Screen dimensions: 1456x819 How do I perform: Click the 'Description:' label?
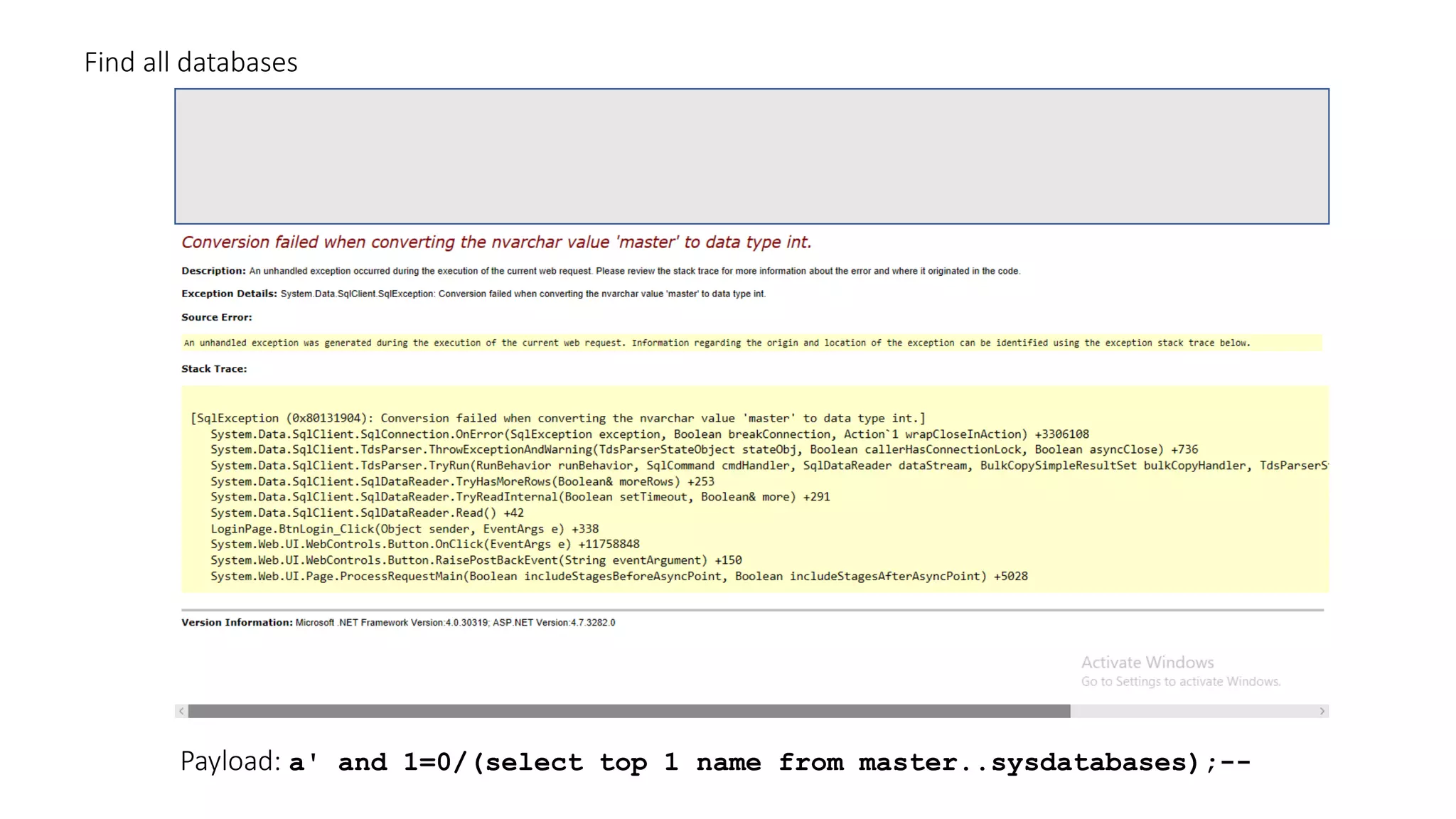click(213, 271)
